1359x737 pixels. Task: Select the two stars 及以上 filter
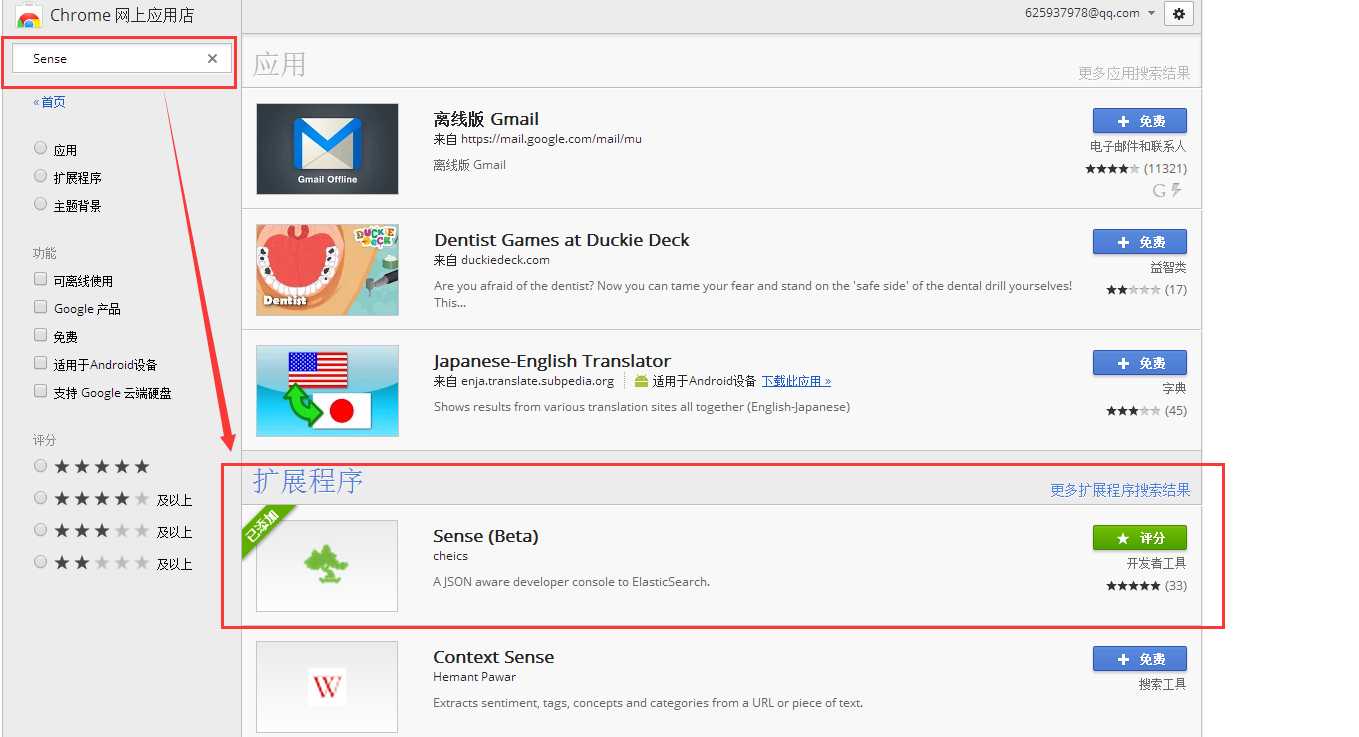click(x=41, y=562)
